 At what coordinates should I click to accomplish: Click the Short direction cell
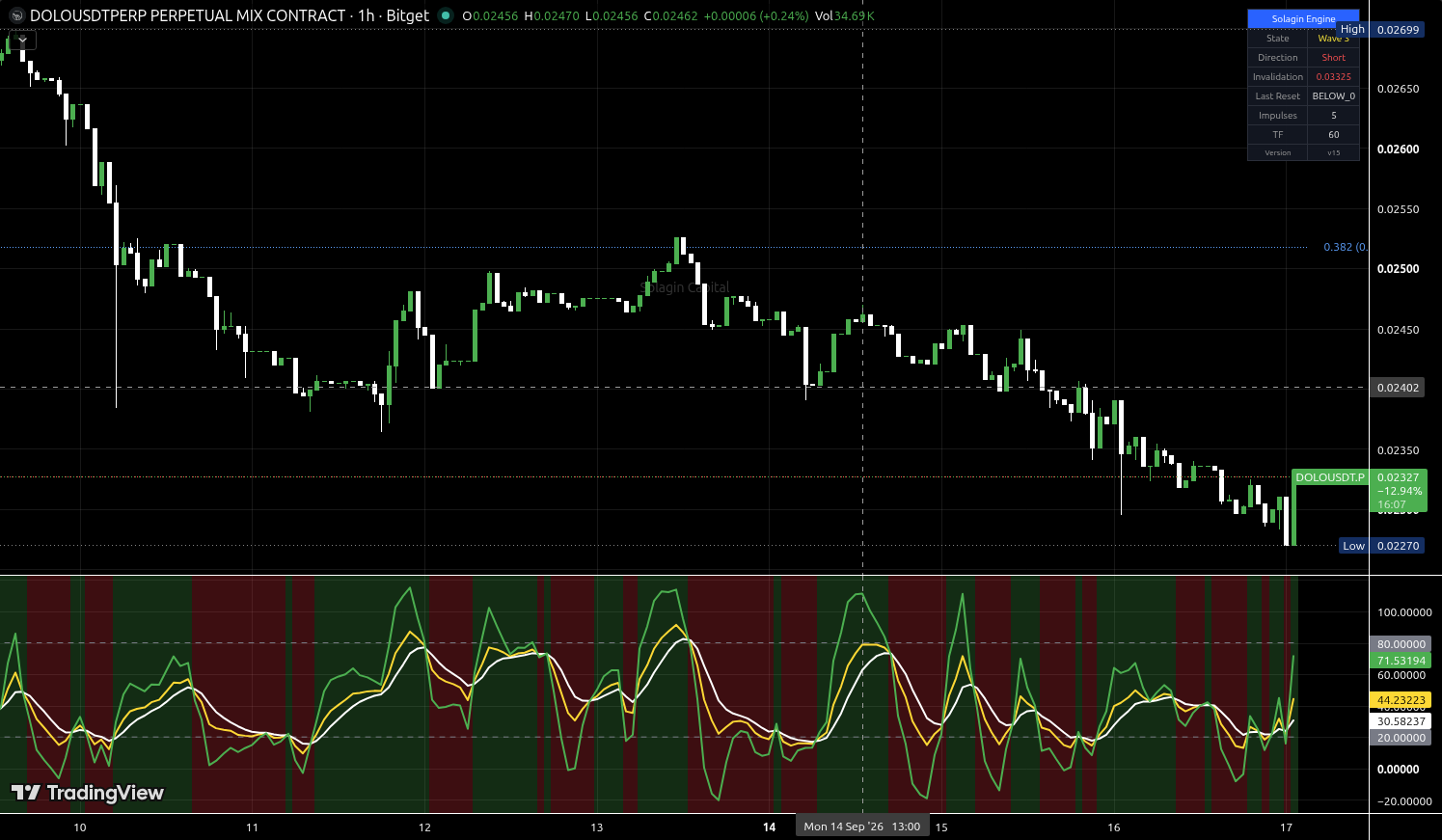coord(1333,58)
